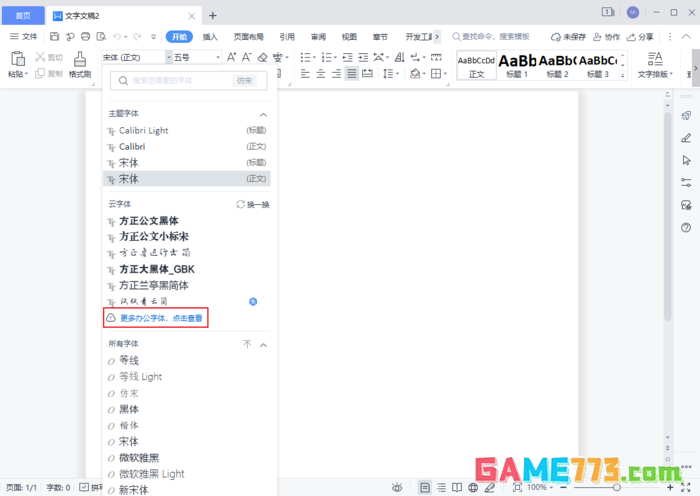Viewport: 700px width, 496px height.
Task: Click the save document icon
Action: tap(54, 37)
